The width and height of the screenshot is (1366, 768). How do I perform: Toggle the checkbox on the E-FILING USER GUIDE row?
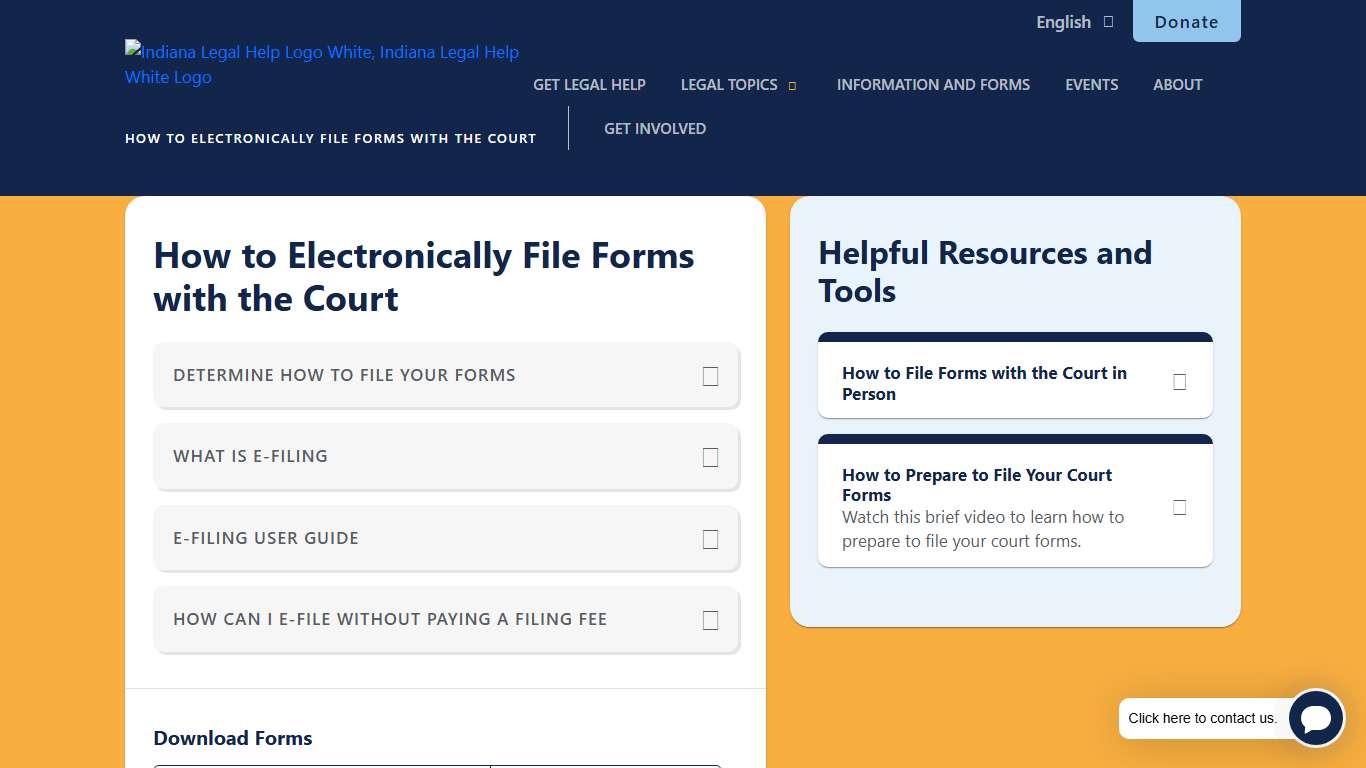click(710, 539)
